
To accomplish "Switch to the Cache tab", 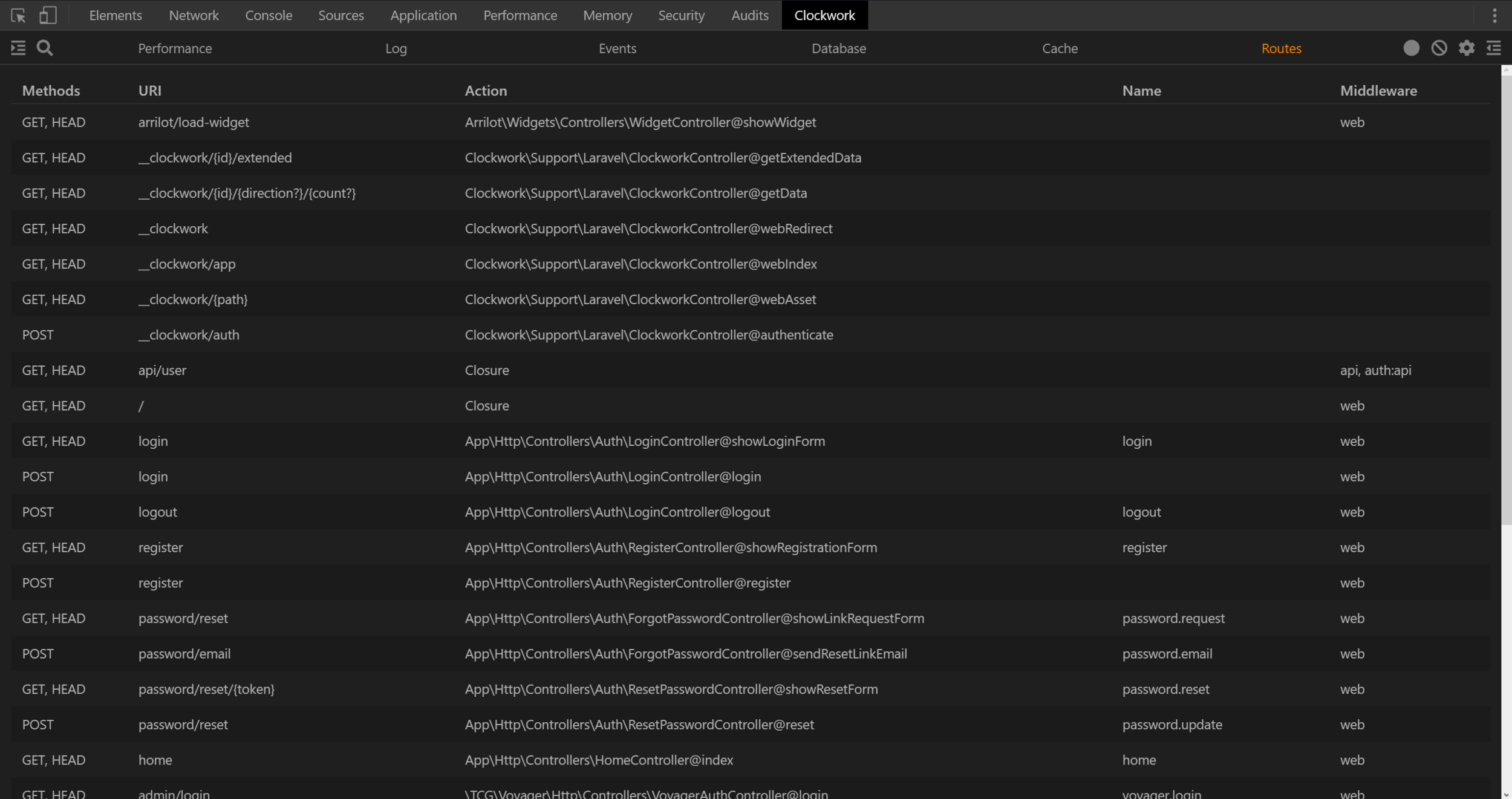I will click(x=1060, y=48).
